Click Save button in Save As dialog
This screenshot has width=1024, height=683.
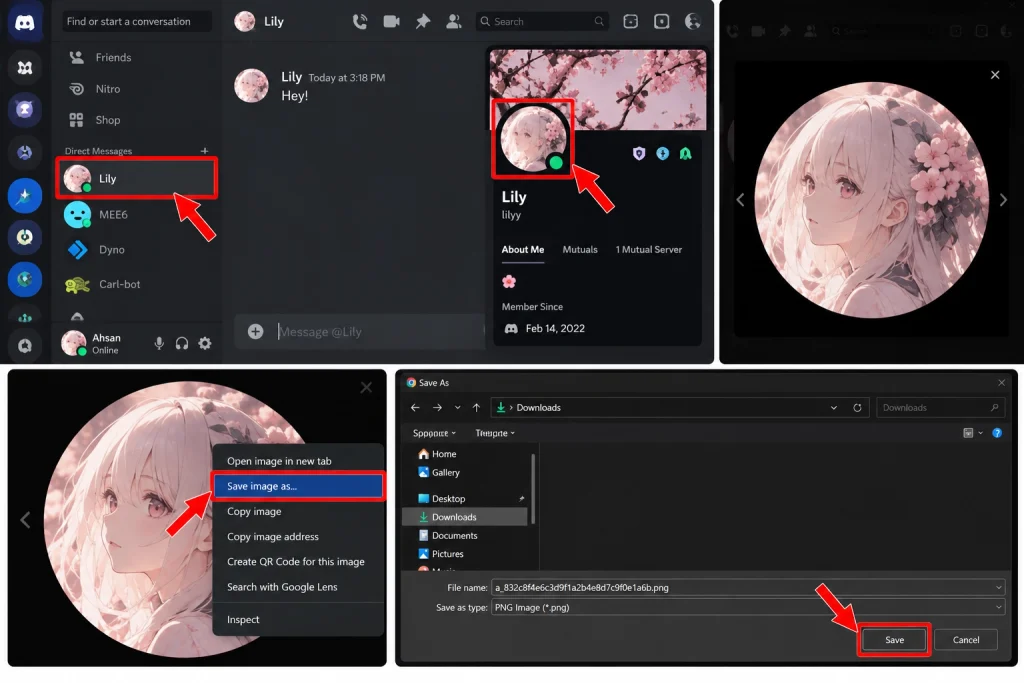pyautogui.click(x=894, y=639)
